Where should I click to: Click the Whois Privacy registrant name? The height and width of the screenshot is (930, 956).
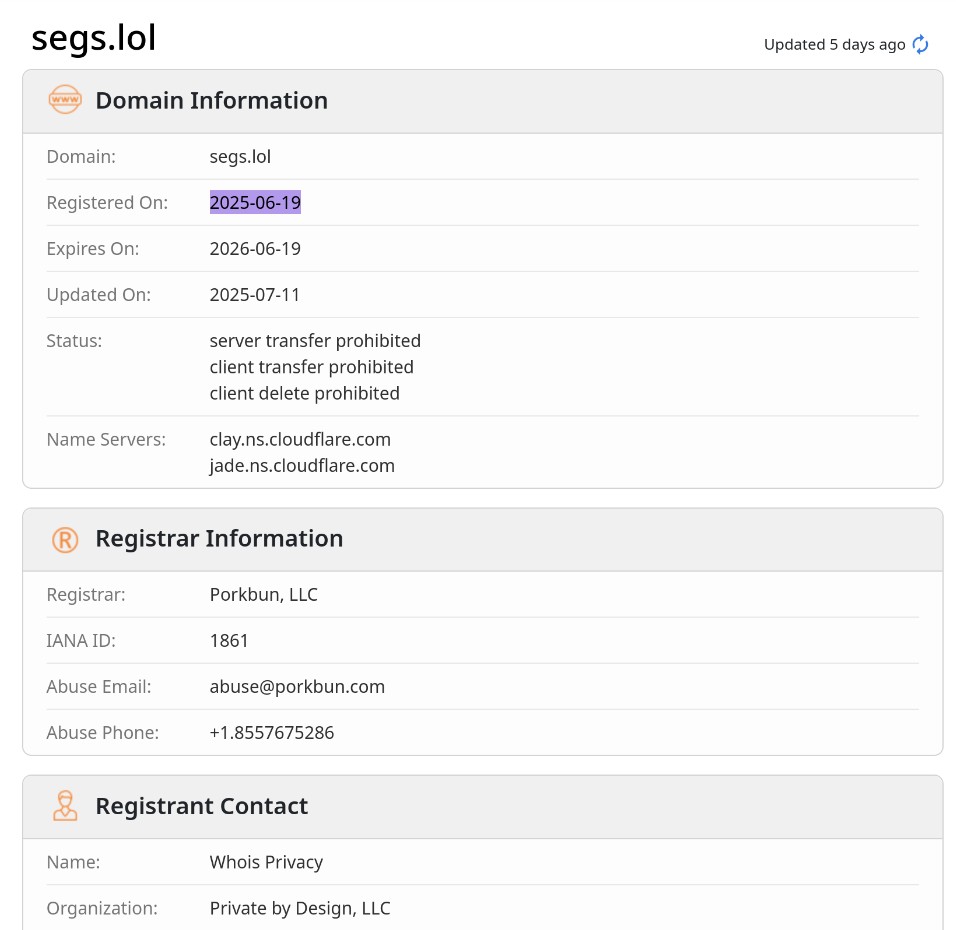[266, 862]
